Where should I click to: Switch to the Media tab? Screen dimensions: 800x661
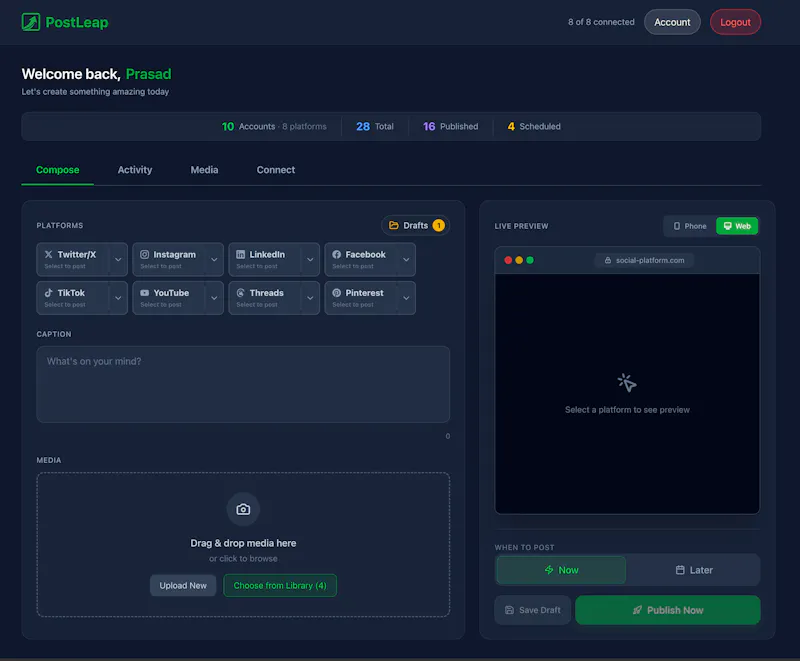(x=204, y=170)
